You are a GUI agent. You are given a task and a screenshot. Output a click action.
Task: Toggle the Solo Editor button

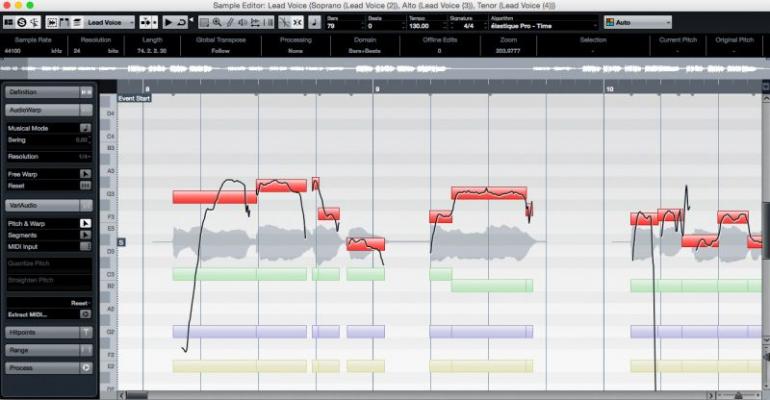22,22
